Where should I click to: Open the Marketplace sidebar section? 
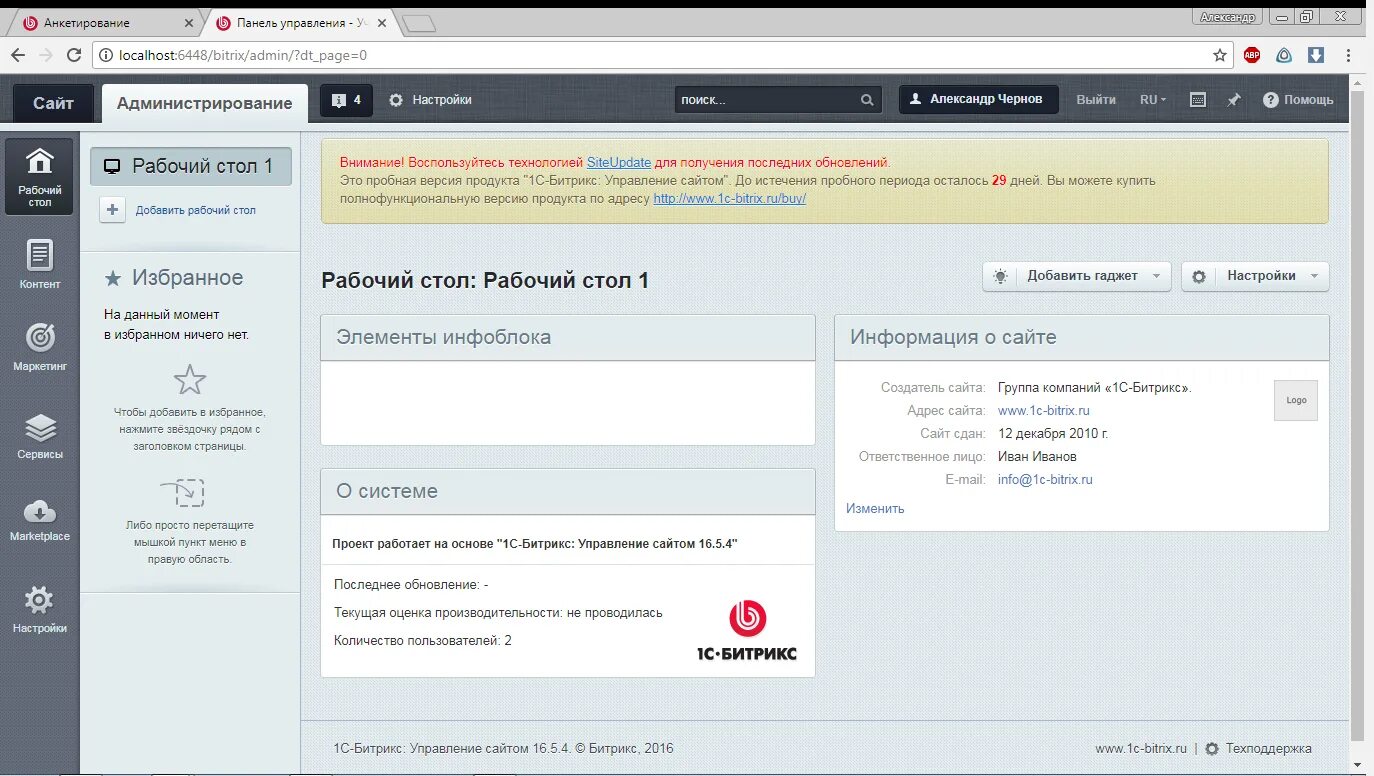tap(39, 519)
